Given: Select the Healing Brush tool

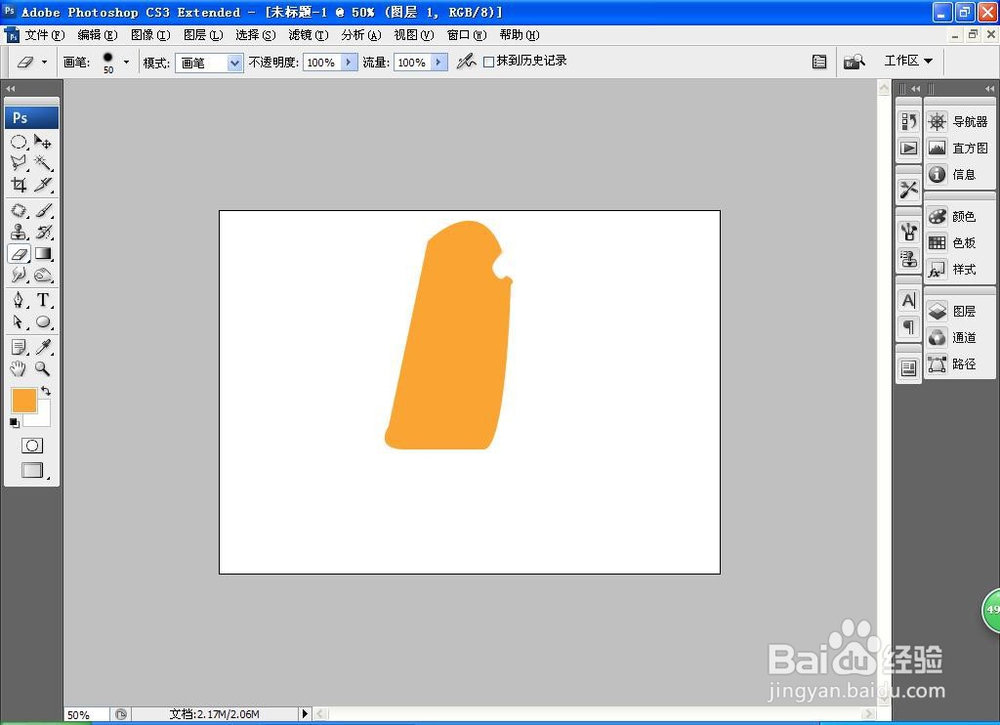Looking at the screenshot, I should [18, 210].
